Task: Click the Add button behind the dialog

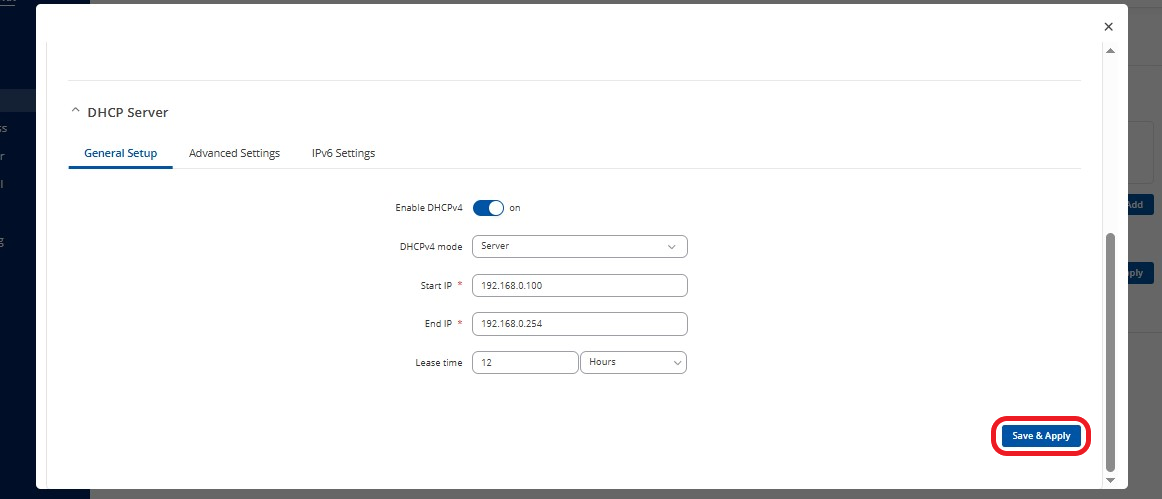Action: 1134,205
